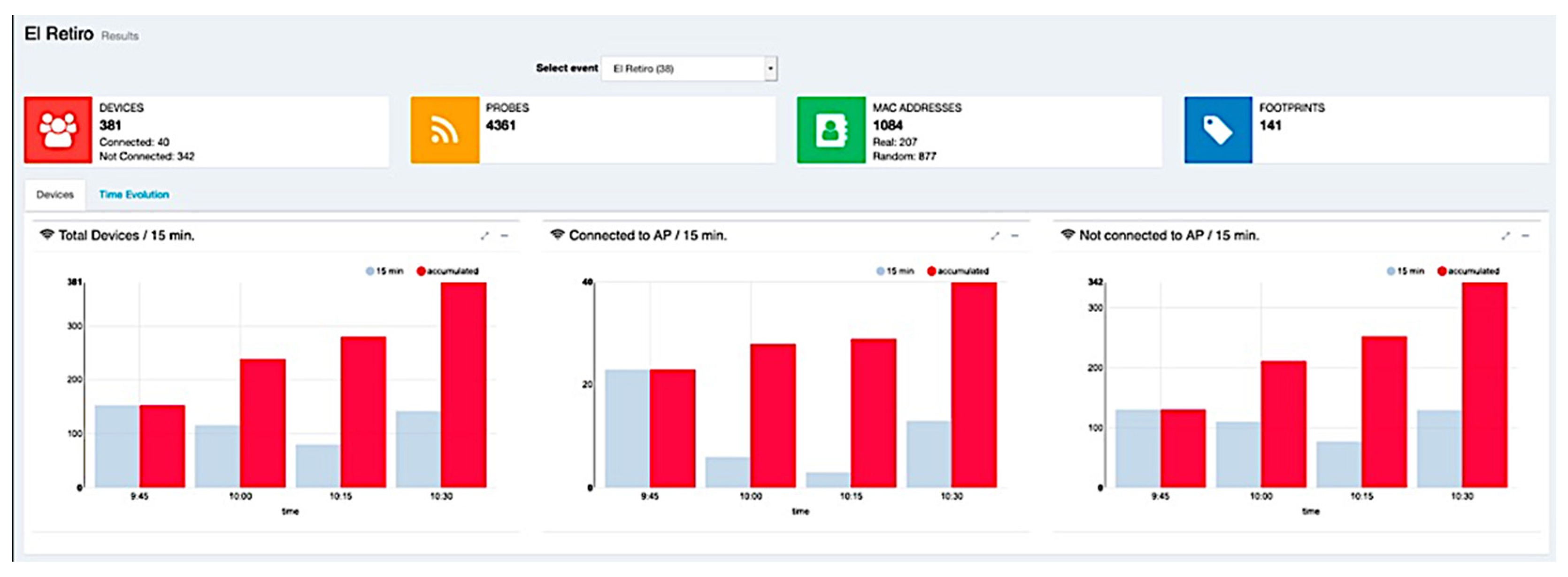
Task: Click the red Devices people icon
Action: tap(58, 130)
